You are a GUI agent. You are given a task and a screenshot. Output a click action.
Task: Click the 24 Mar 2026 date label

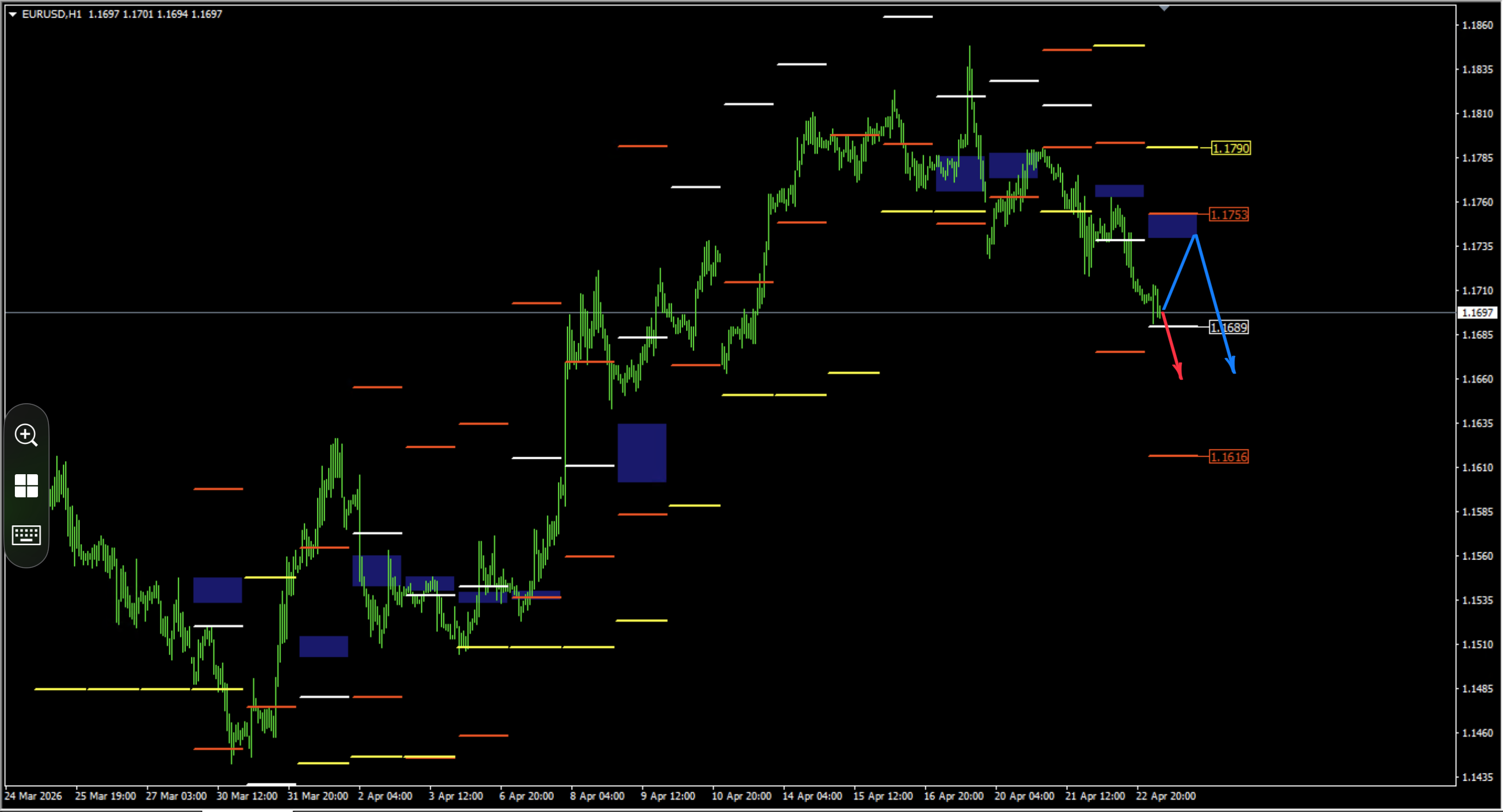point(33,796)
